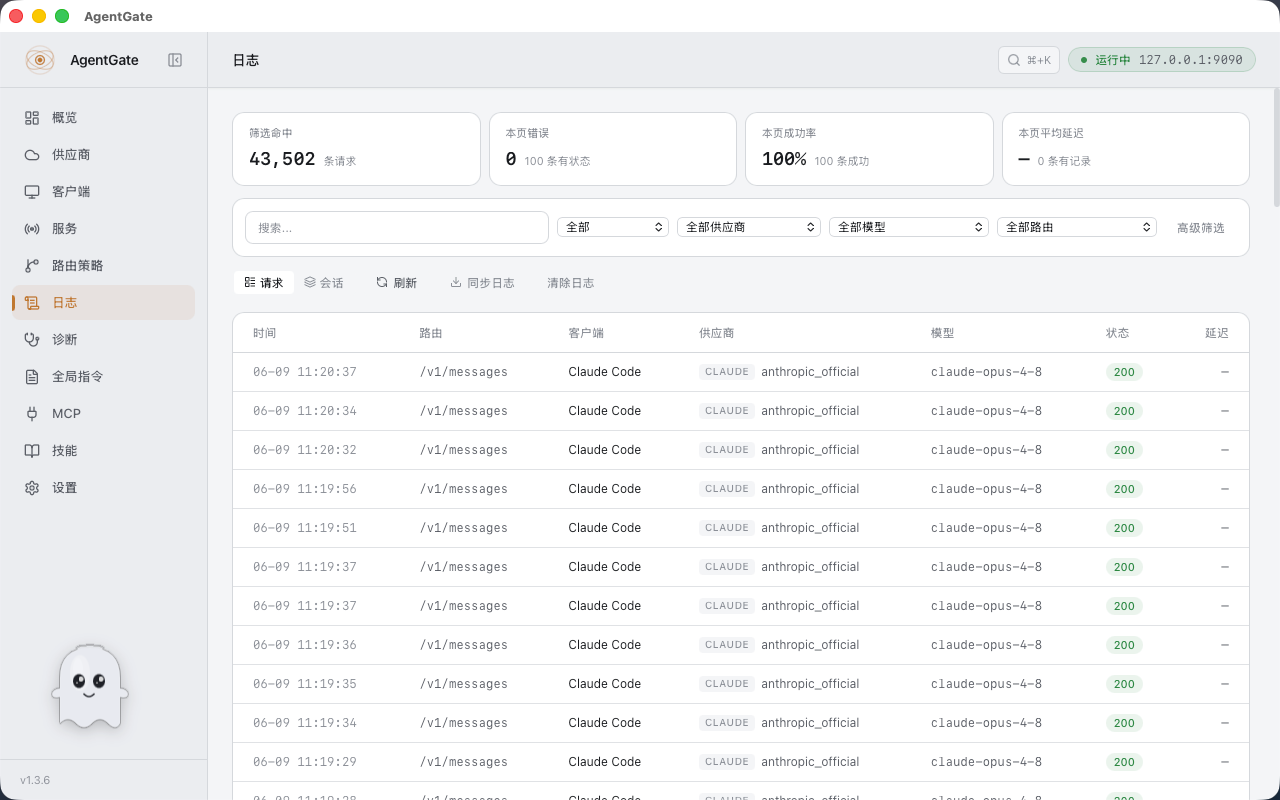Image resolution: width=1280 pixels, height=800 pixels.
Task: Click the 全局指令 document icon
Action: [32, 377]
